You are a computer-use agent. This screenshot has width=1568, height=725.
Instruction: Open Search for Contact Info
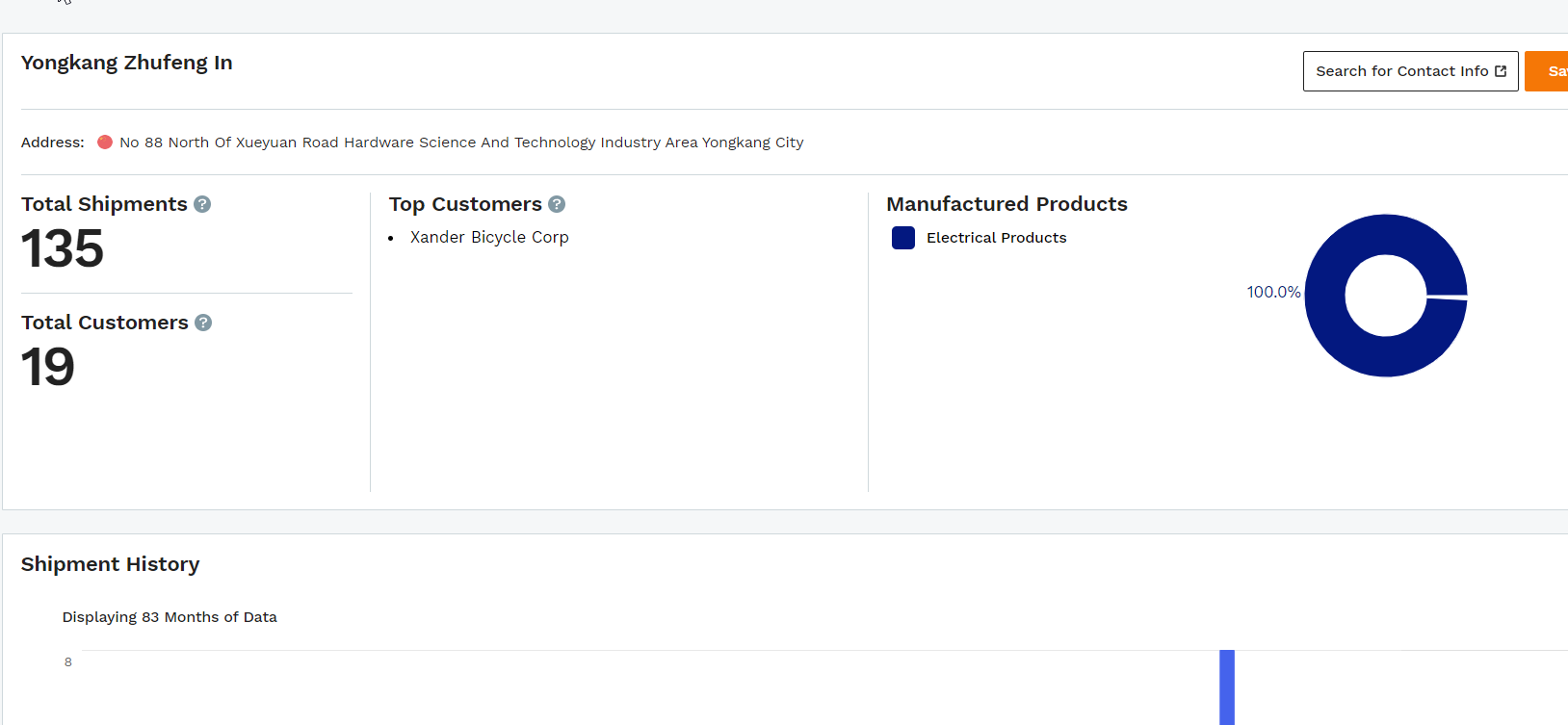point(1401,71)
